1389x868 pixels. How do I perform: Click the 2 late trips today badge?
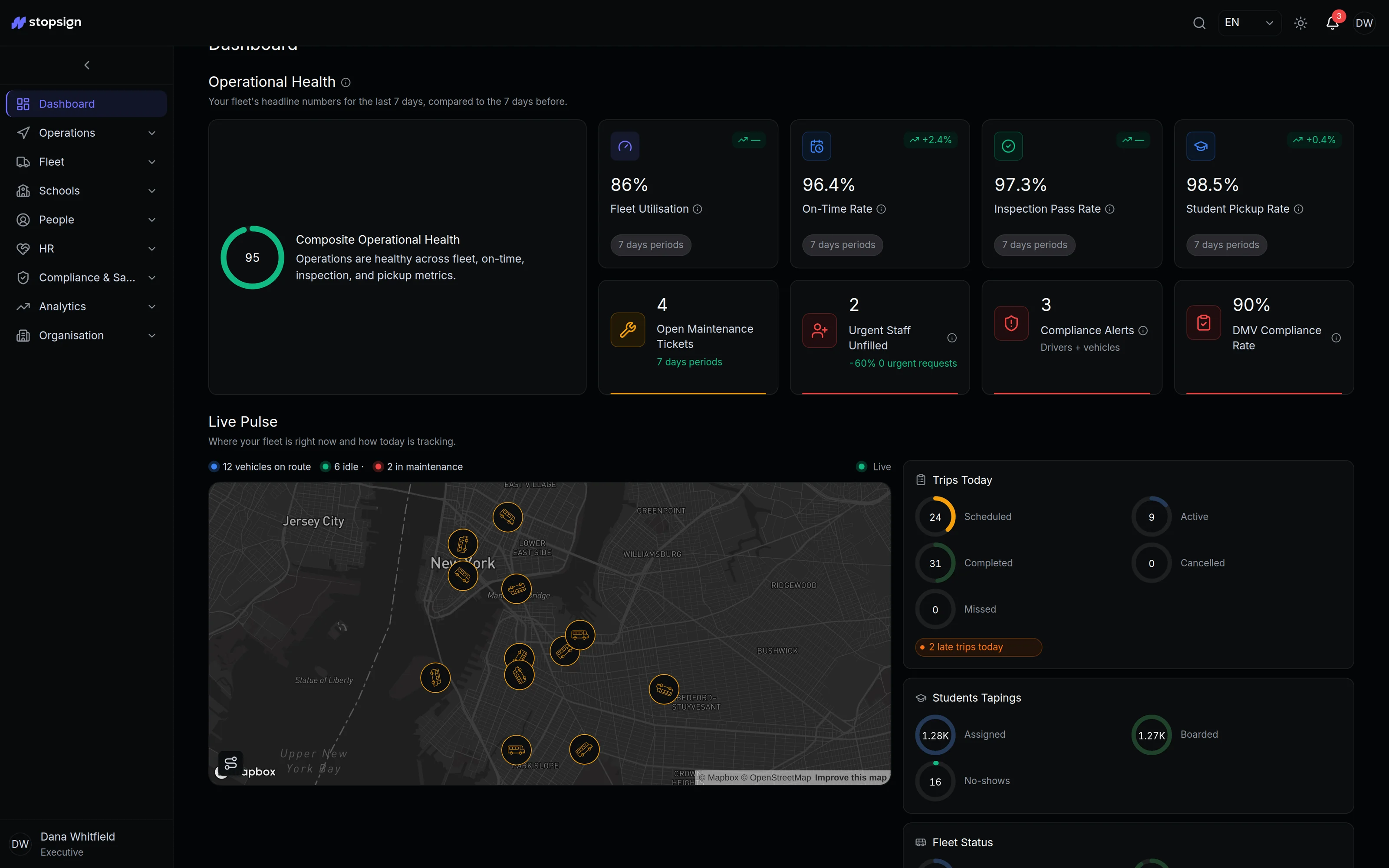pyautogui.click(x=978, y=647)
